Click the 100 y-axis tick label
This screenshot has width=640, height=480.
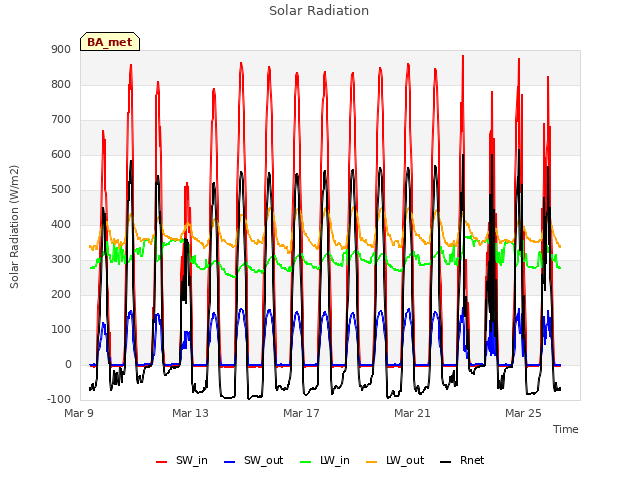pos(61,329)
